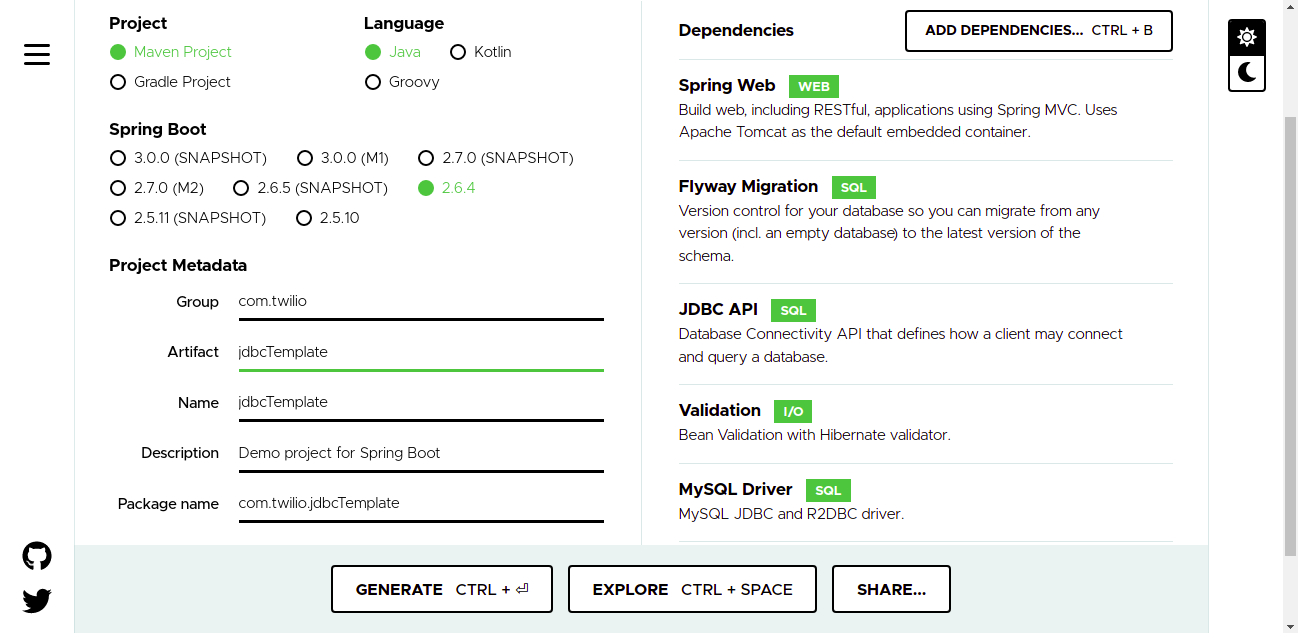Select Spring Boot 2.7.0 (M2)
This screenshot has width=1298, height=633.
pos(156,188)
